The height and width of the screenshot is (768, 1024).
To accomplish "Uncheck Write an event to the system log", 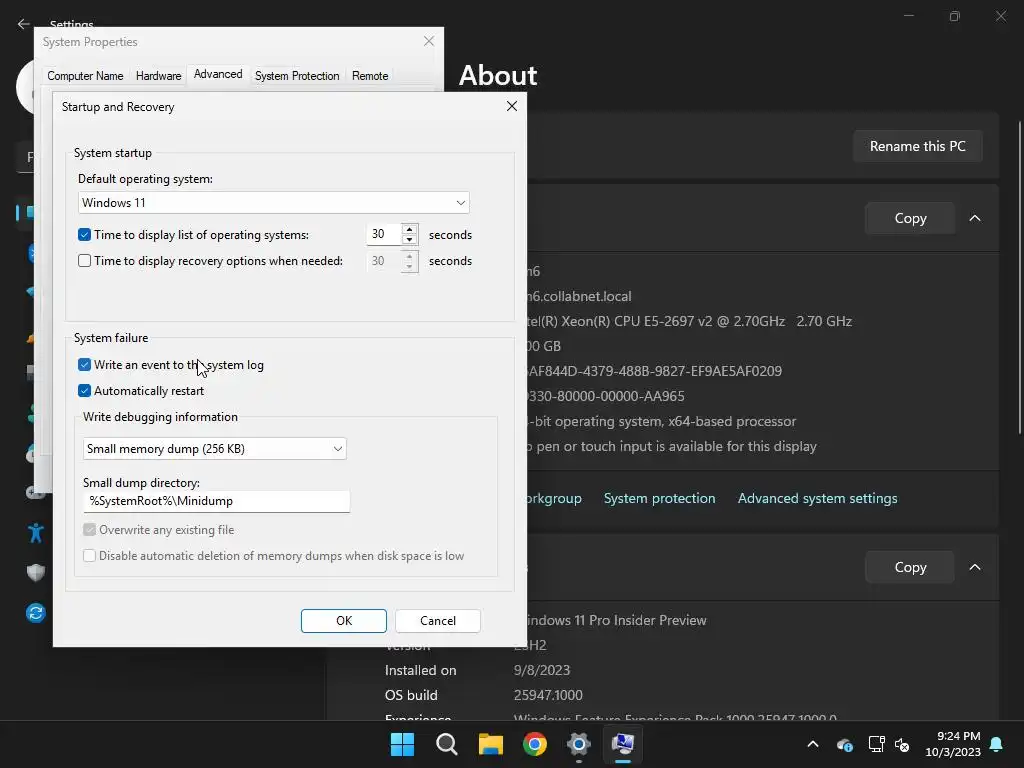I will tap(84, 364).
